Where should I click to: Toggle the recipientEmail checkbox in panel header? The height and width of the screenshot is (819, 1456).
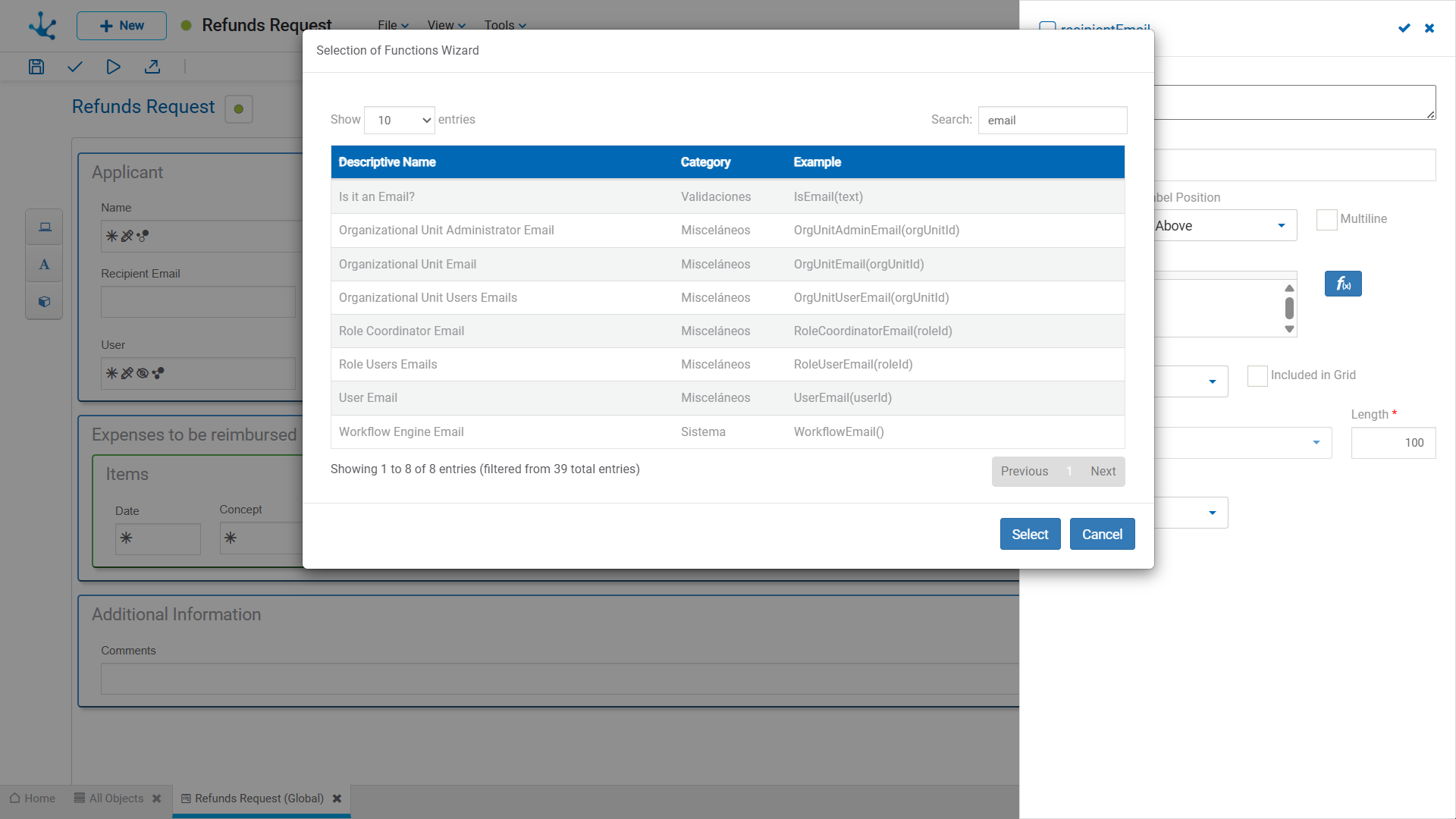pos(1047,28)
